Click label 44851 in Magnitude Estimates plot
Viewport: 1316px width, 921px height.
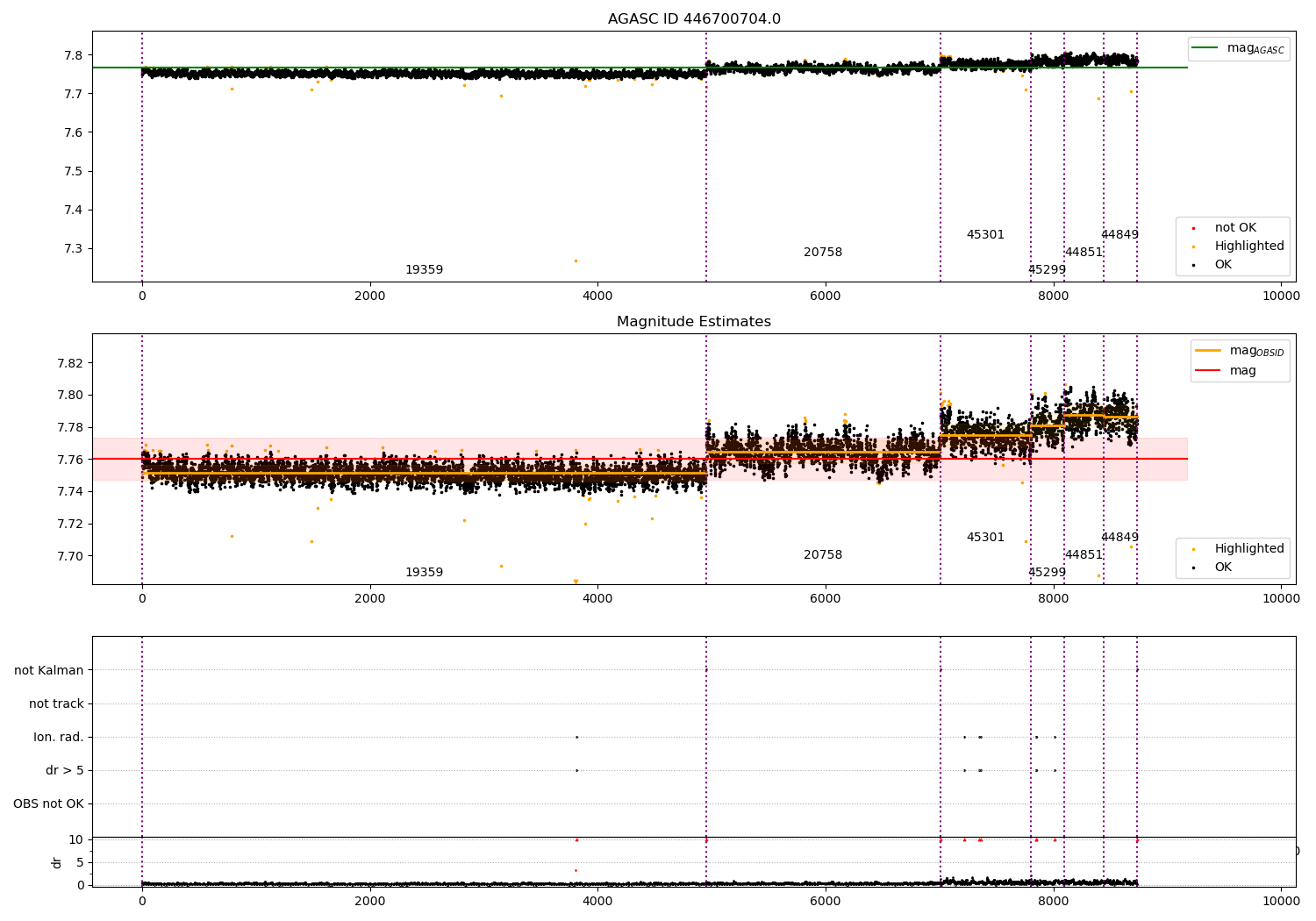(x=1084, y=555)
